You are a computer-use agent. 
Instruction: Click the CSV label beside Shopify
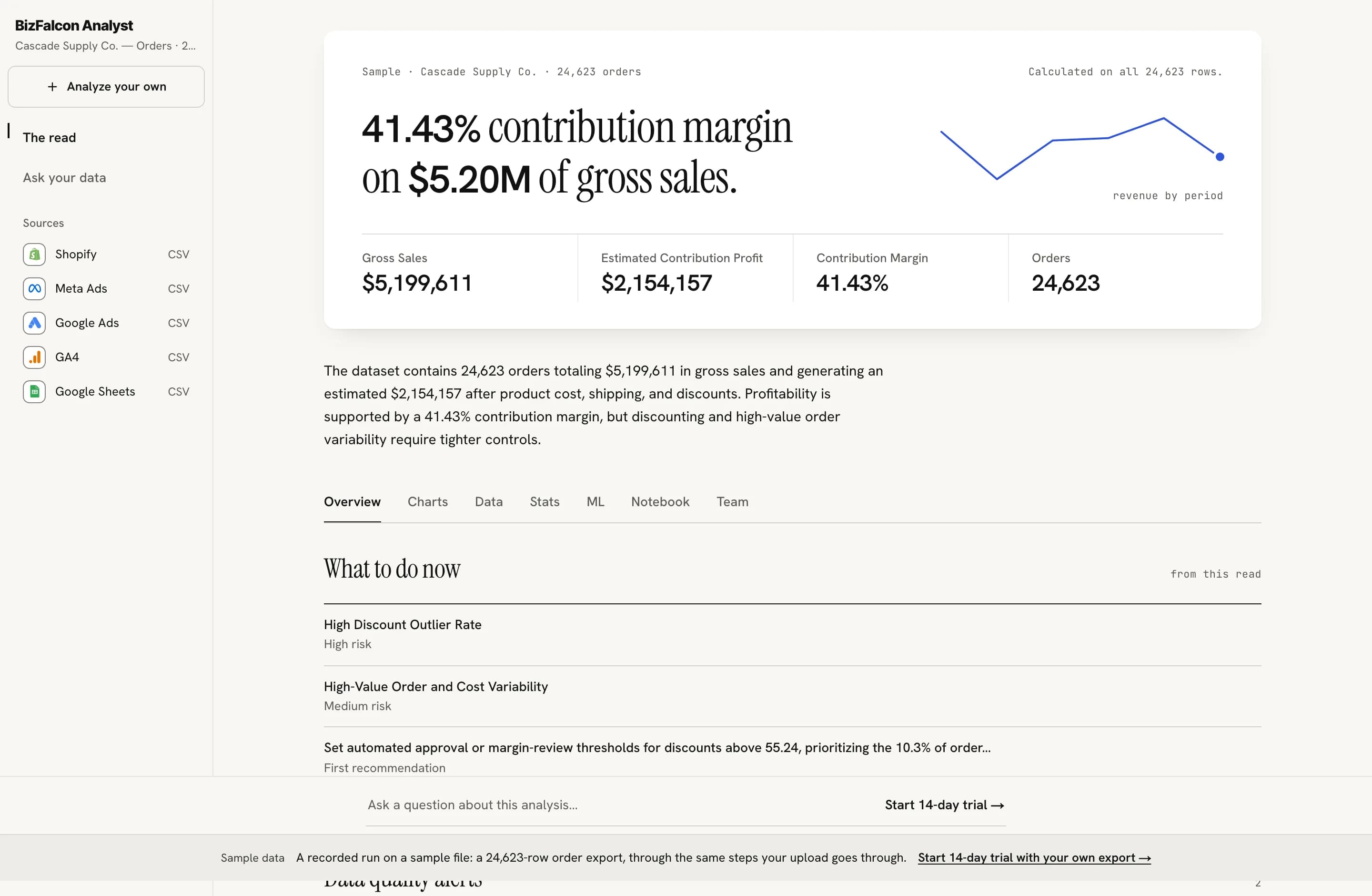point(179,255)
